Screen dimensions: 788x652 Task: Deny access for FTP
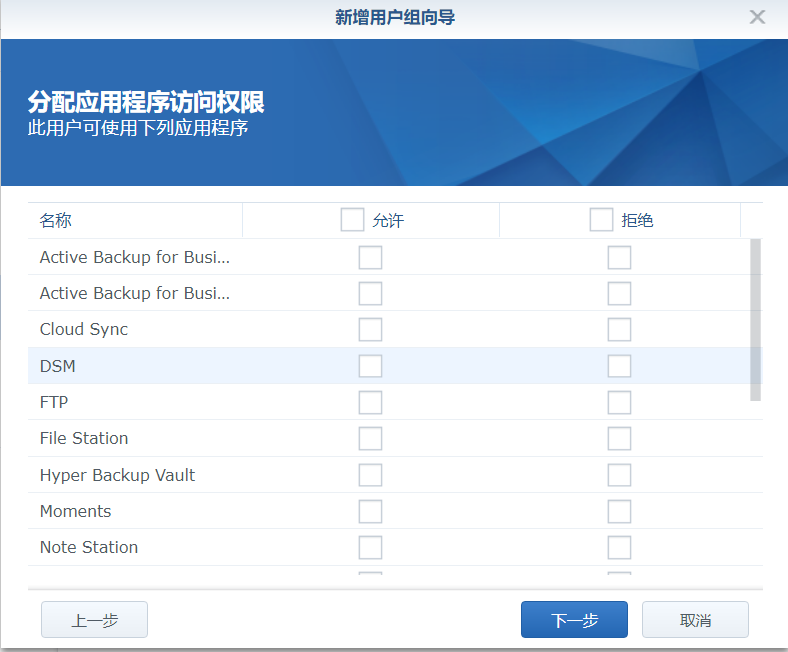click(619, 402)
